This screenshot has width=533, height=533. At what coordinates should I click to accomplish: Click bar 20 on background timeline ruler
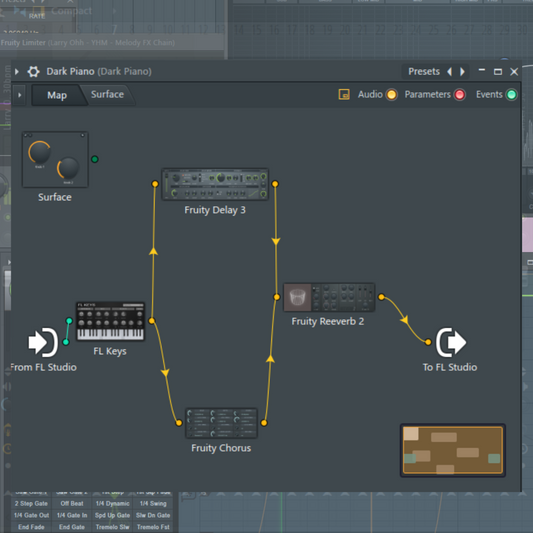point(345,30)
